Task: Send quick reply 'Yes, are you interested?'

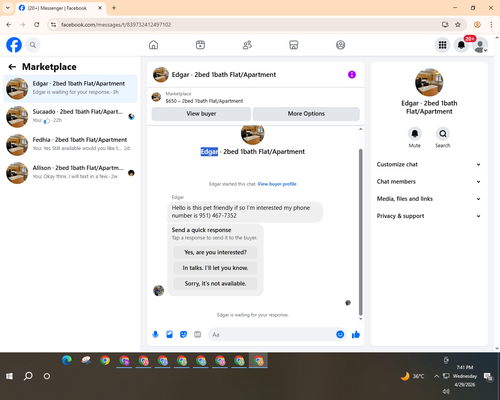Action: pos(215,252)
